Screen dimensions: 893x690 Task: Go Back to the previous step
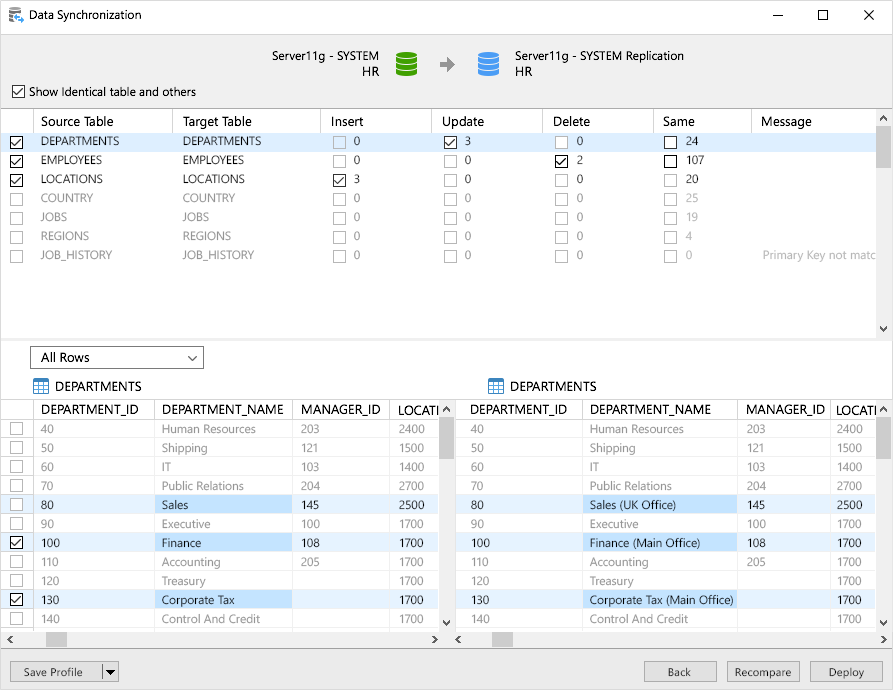(680, 672)
